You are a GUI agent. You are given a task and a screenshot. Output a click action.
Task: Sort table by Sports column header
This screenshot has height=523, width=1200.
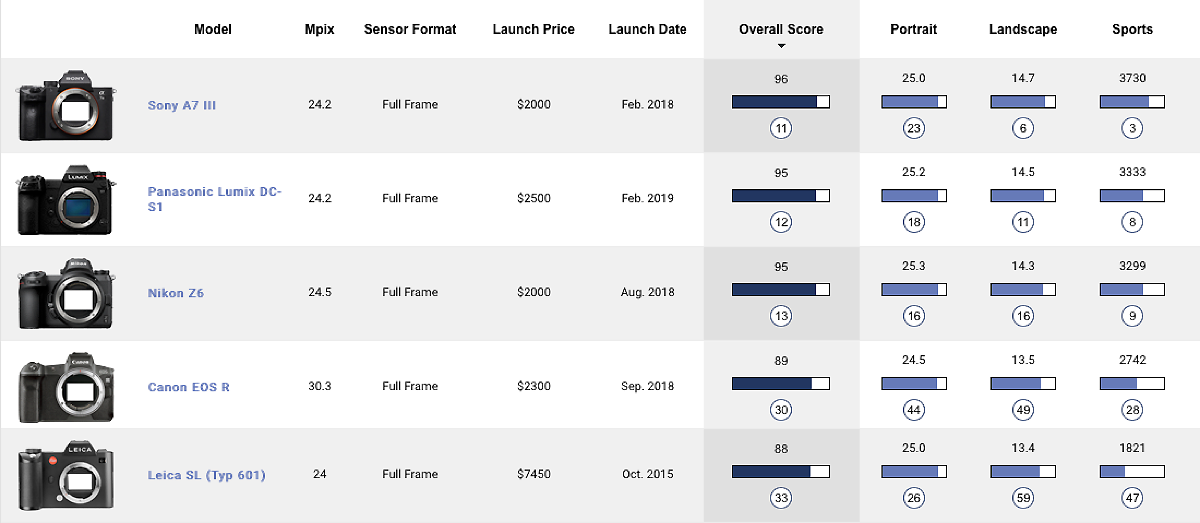[1132, 29]
